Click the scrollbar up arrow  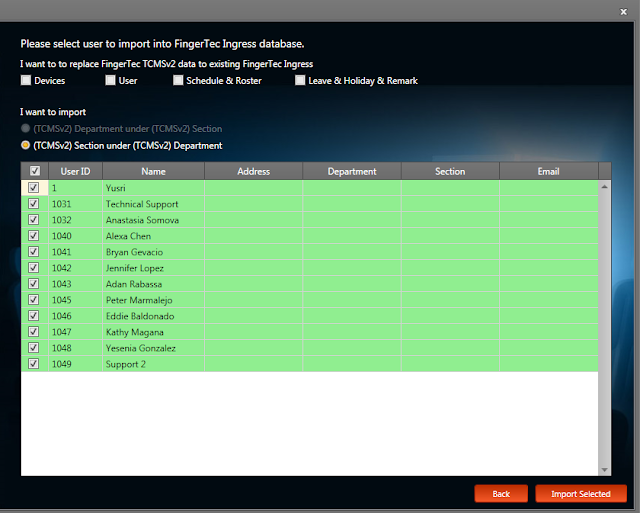(604, 187)
